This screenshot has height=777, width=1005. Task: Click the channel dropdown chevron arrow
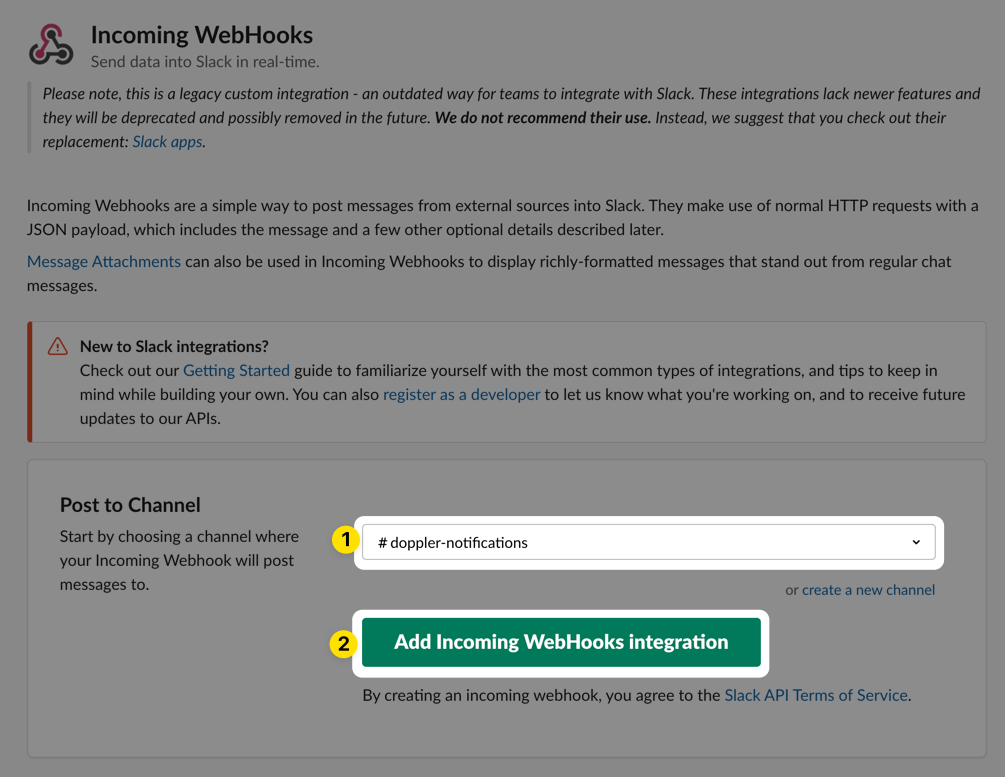[916, 542]
